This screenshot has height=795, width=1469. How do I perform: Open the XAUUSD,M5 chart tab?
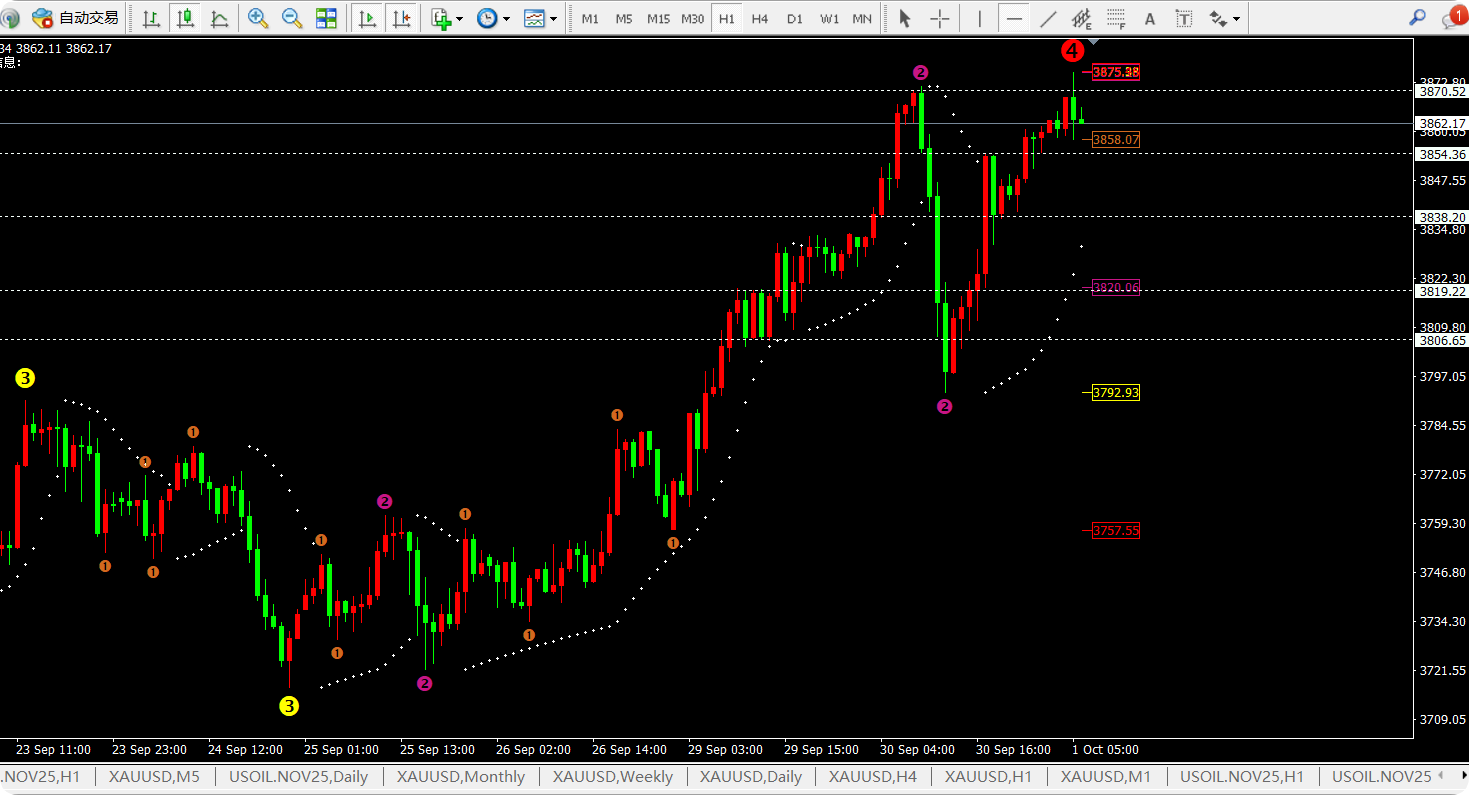pos(154,777)
